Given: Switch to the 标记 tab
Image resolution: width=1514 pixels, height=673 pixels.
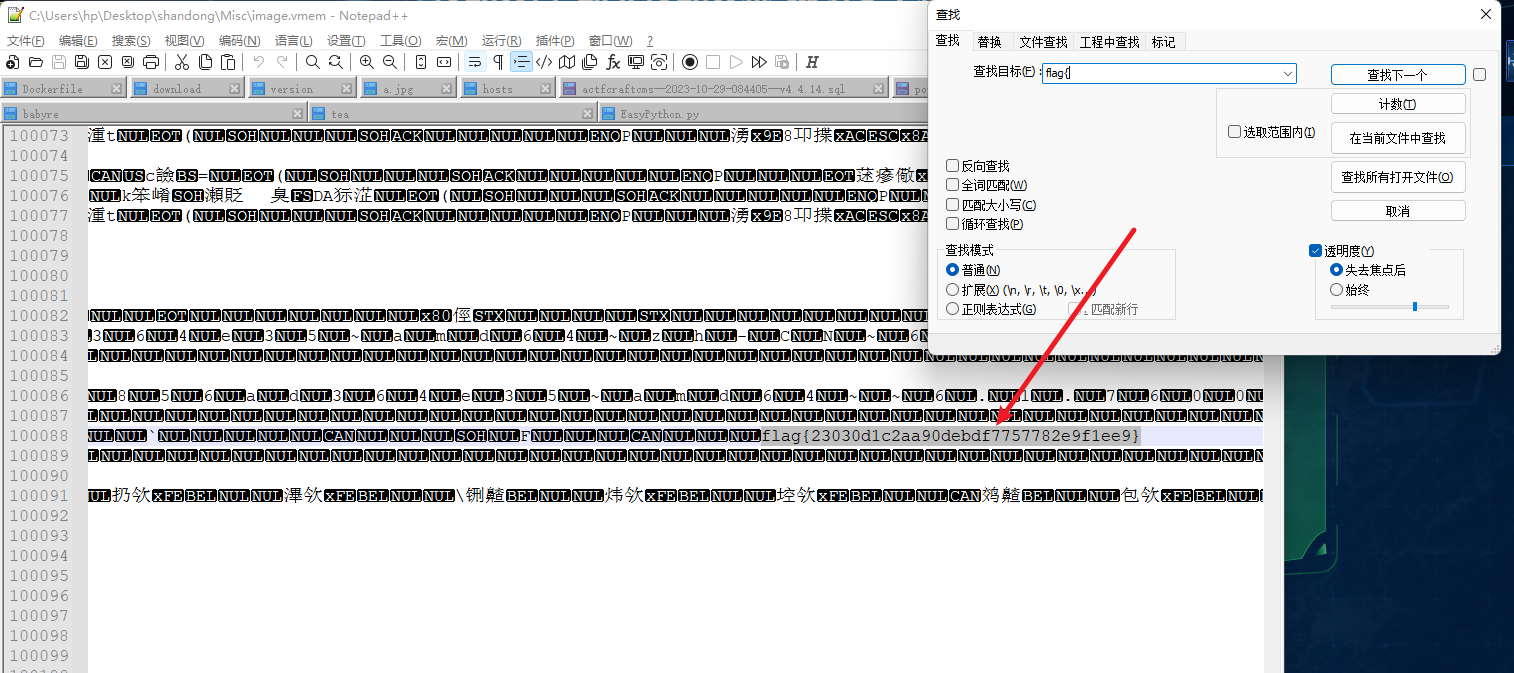Looking at the screenshot, I should (x=1163, y=42).
